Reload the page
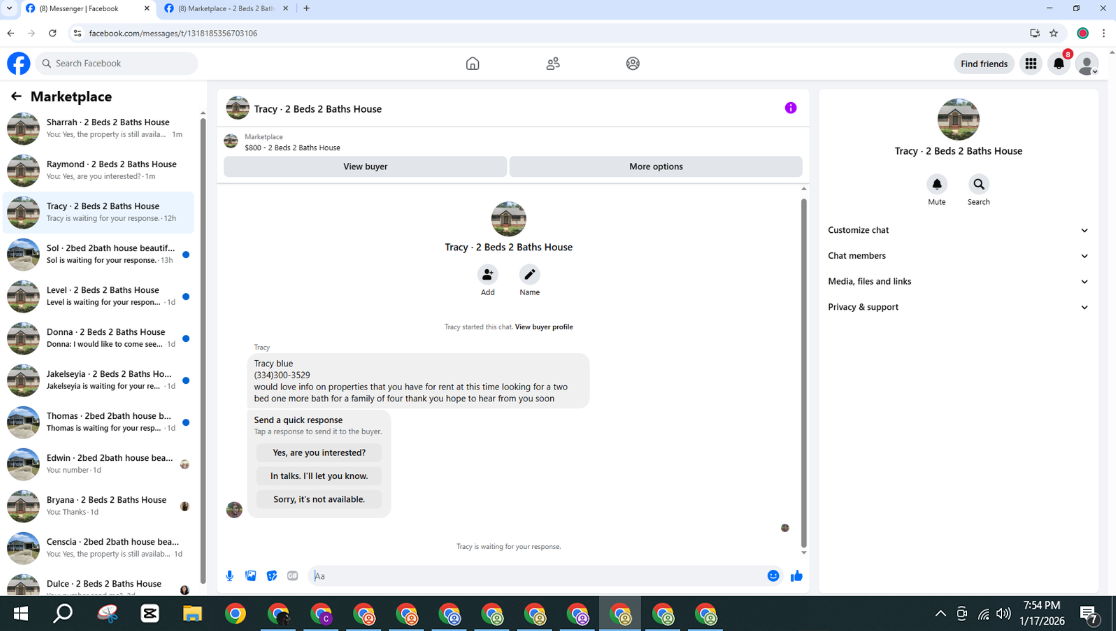This screenshot has height=631, width=1116. point(52,33)
